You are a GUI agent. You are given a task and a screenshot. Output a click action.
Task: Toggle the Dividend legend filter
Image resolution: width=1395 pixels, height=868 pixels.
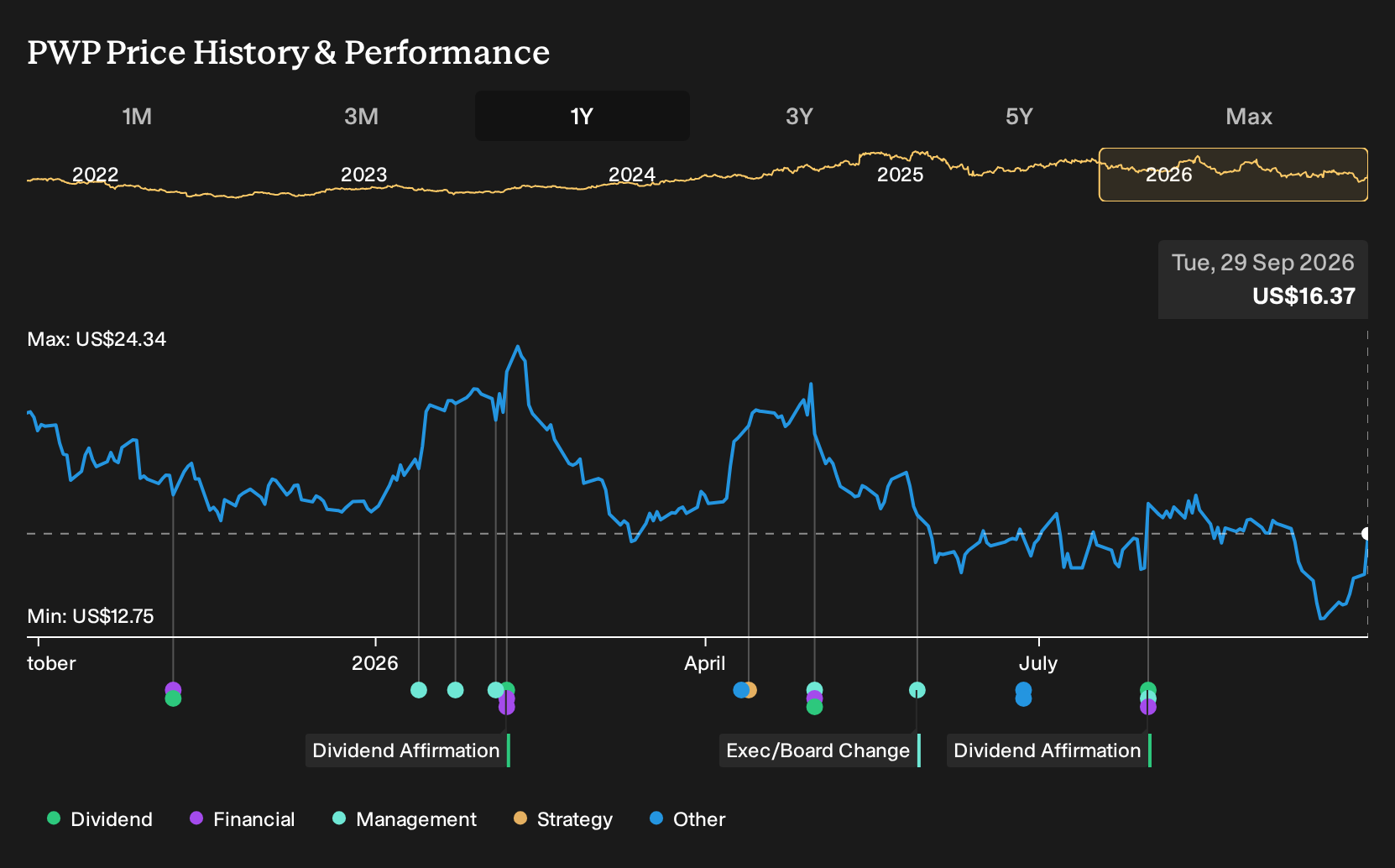pyautogui.click(x=100, y=819)
